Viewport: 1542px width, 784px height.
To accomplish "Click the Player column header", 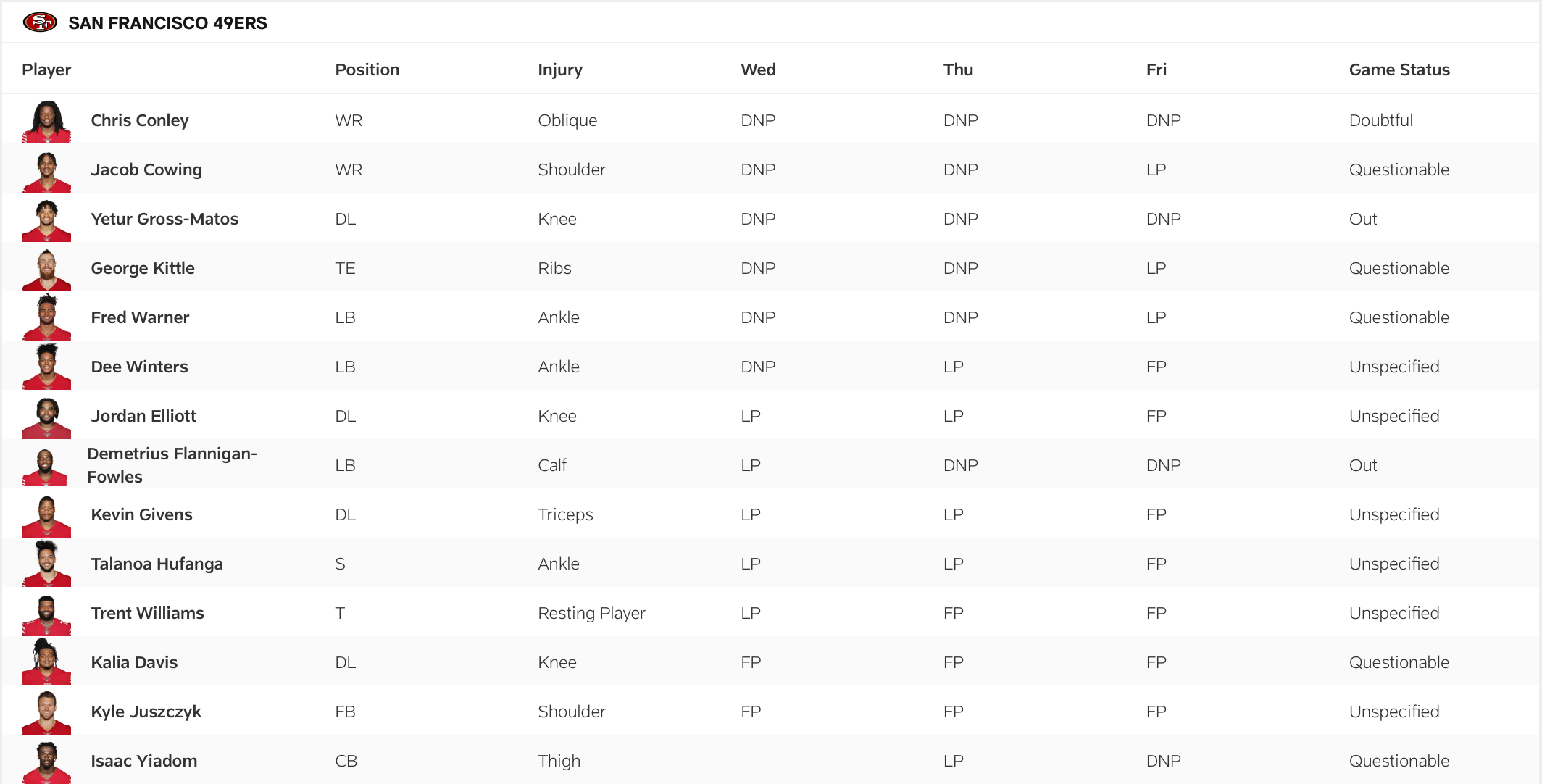I will [46, 70].
